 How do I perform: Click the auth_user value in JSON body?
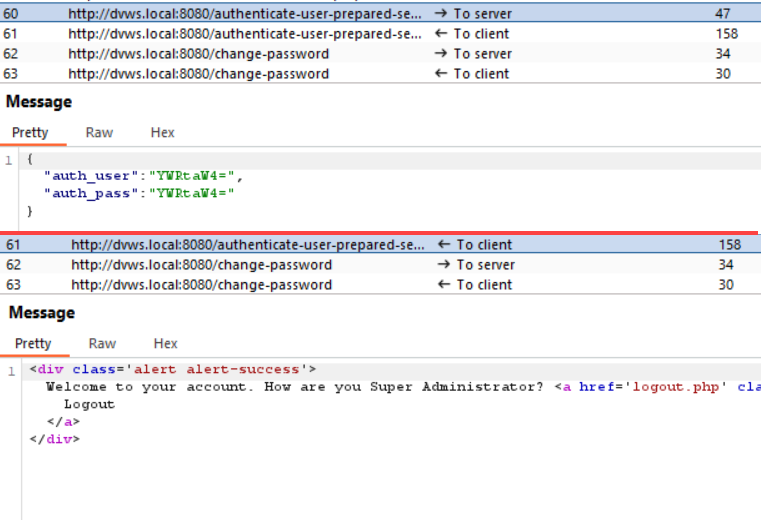192,176
